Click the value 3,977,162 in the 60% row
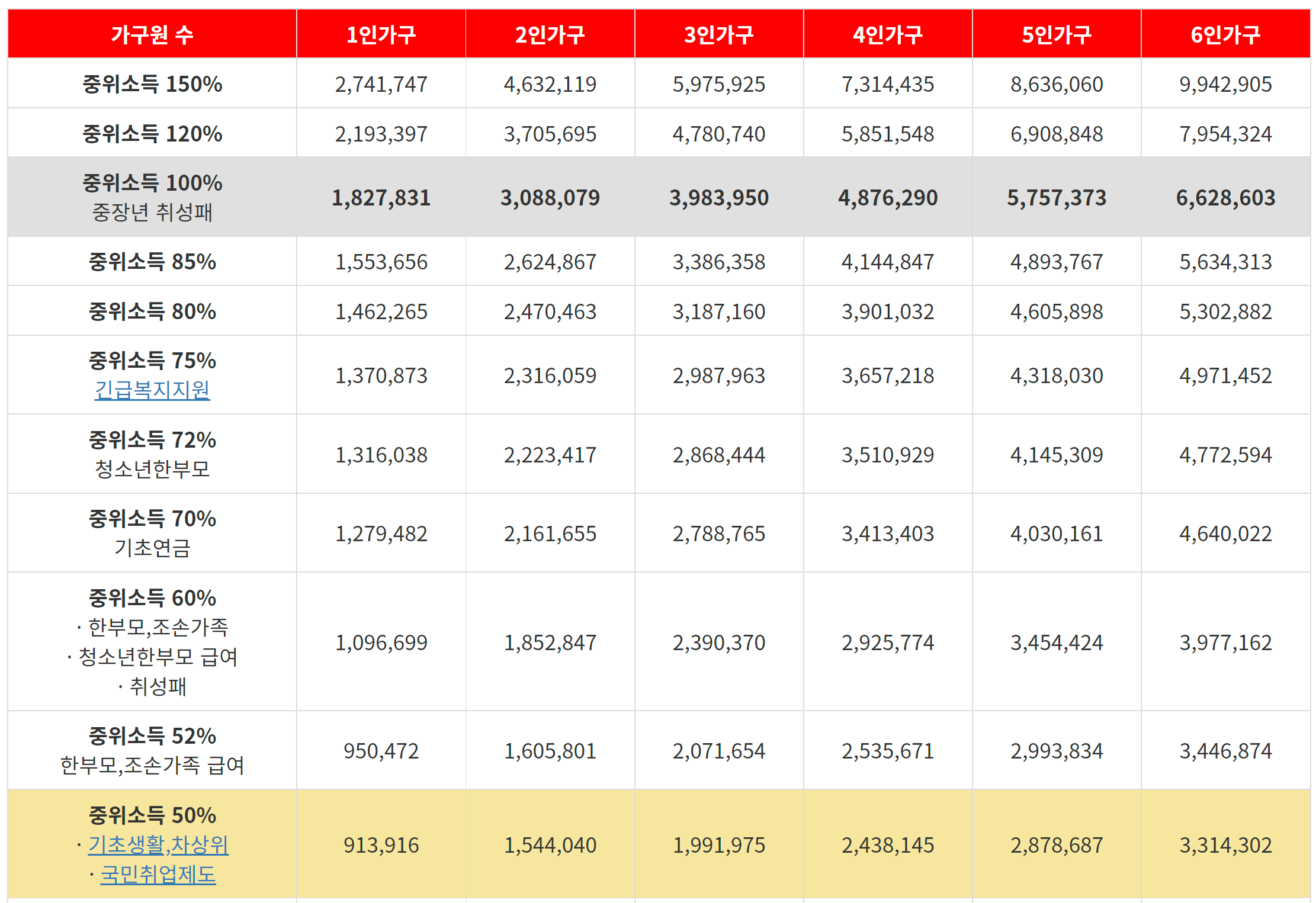The image size is (1316, 903). 1225,642
